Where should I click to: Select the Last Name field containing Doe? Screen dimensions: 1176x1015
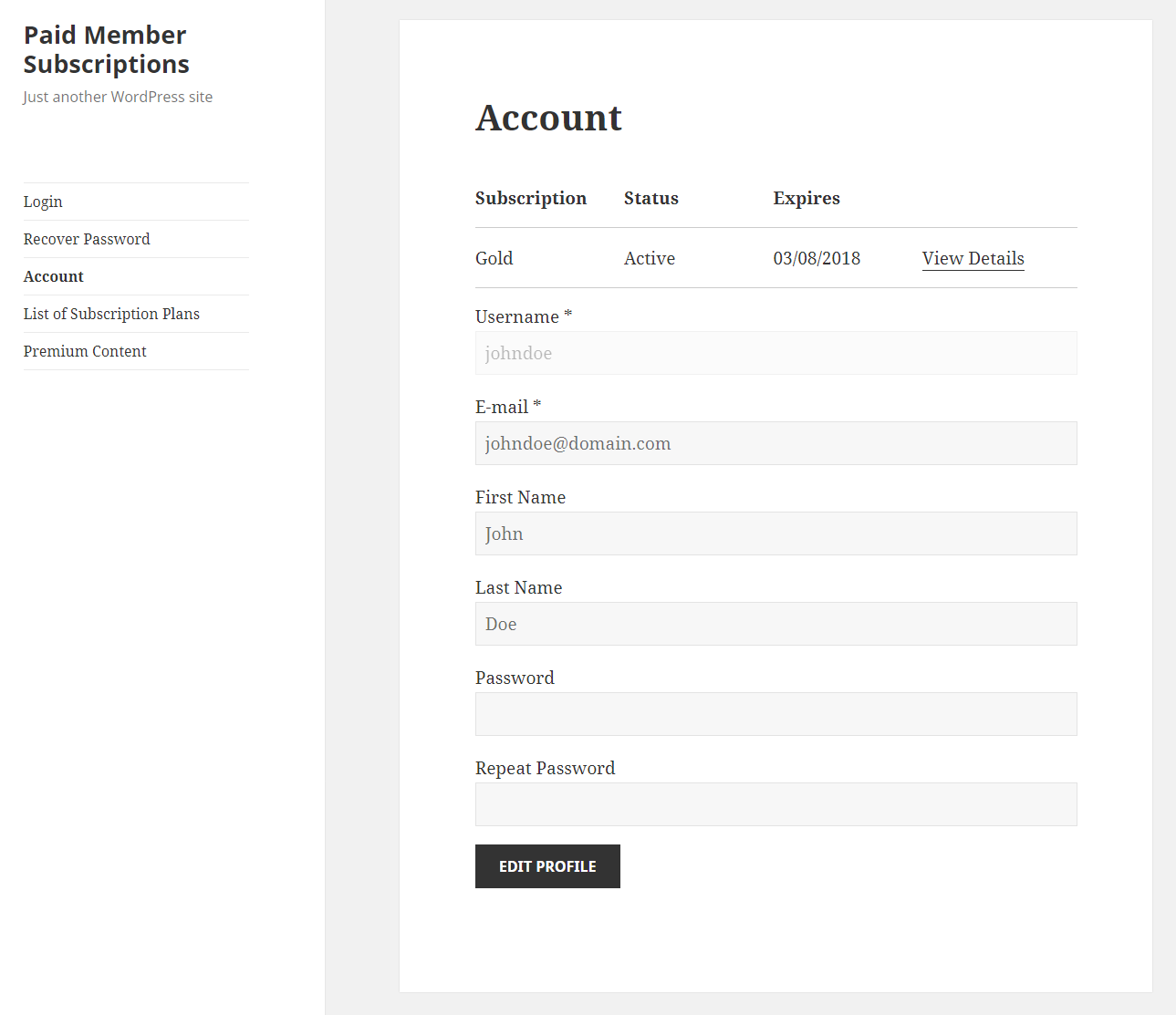click(x=775, y=624)
